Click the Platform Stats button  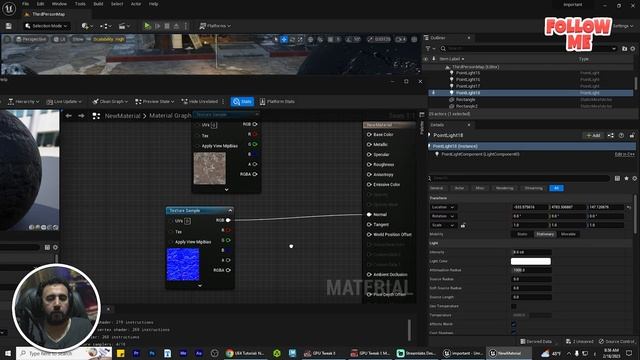tap(277, 102)
